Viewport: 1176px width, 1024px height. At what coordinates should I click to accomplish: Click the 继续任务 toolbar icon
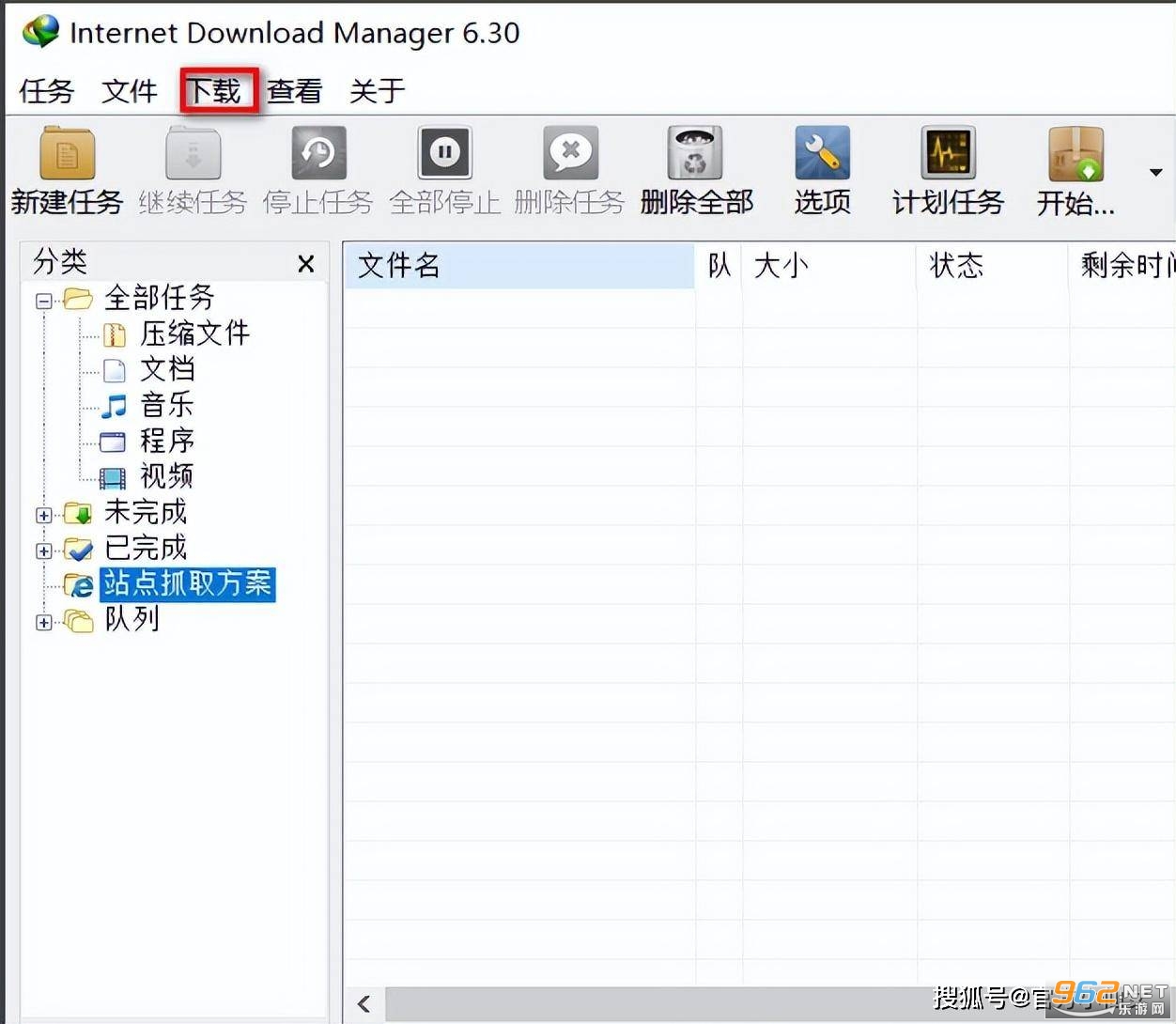193,153
